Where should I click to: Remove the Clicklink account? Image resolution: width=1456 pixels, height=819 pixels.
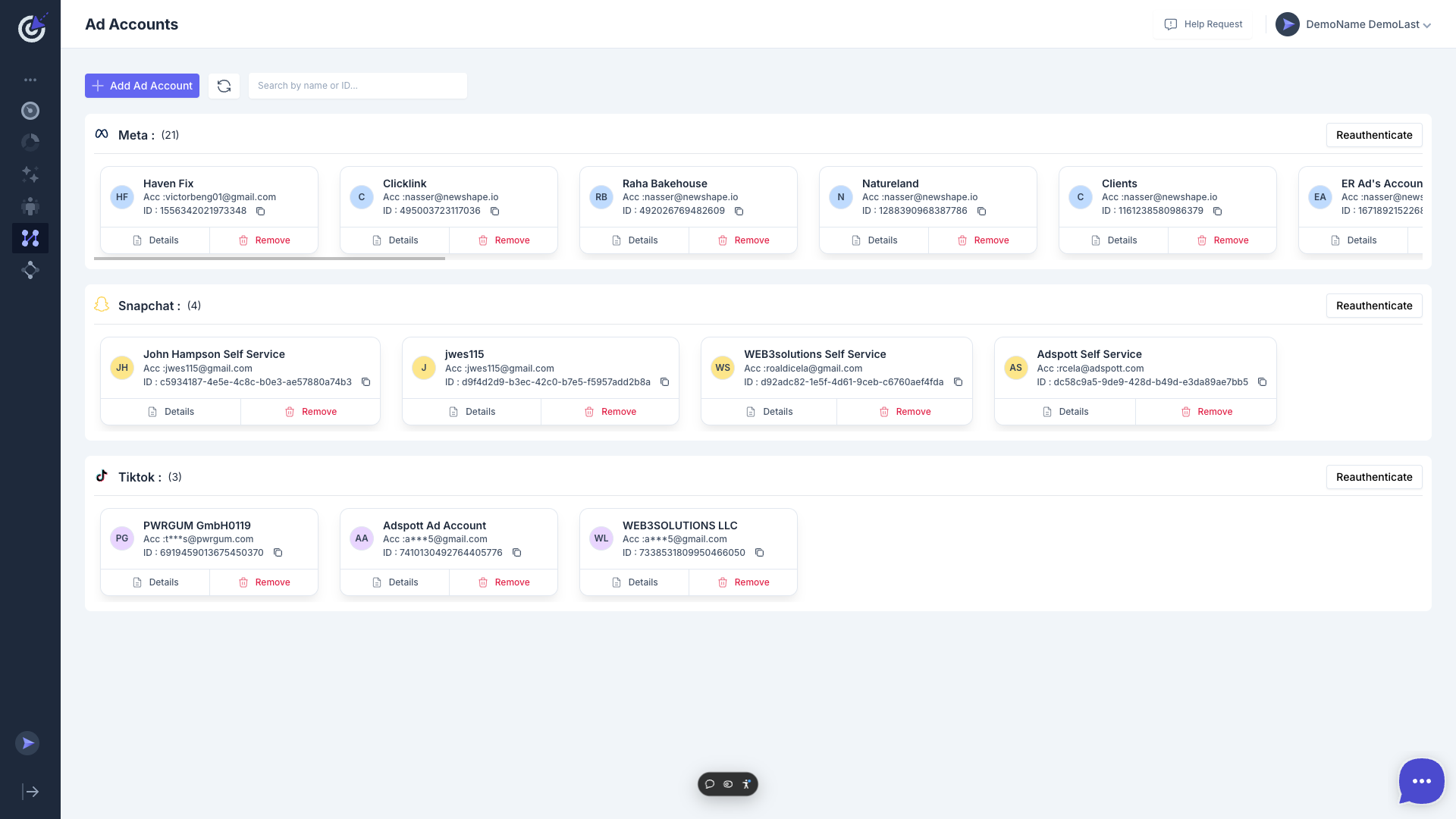click(x=504, y=240)
